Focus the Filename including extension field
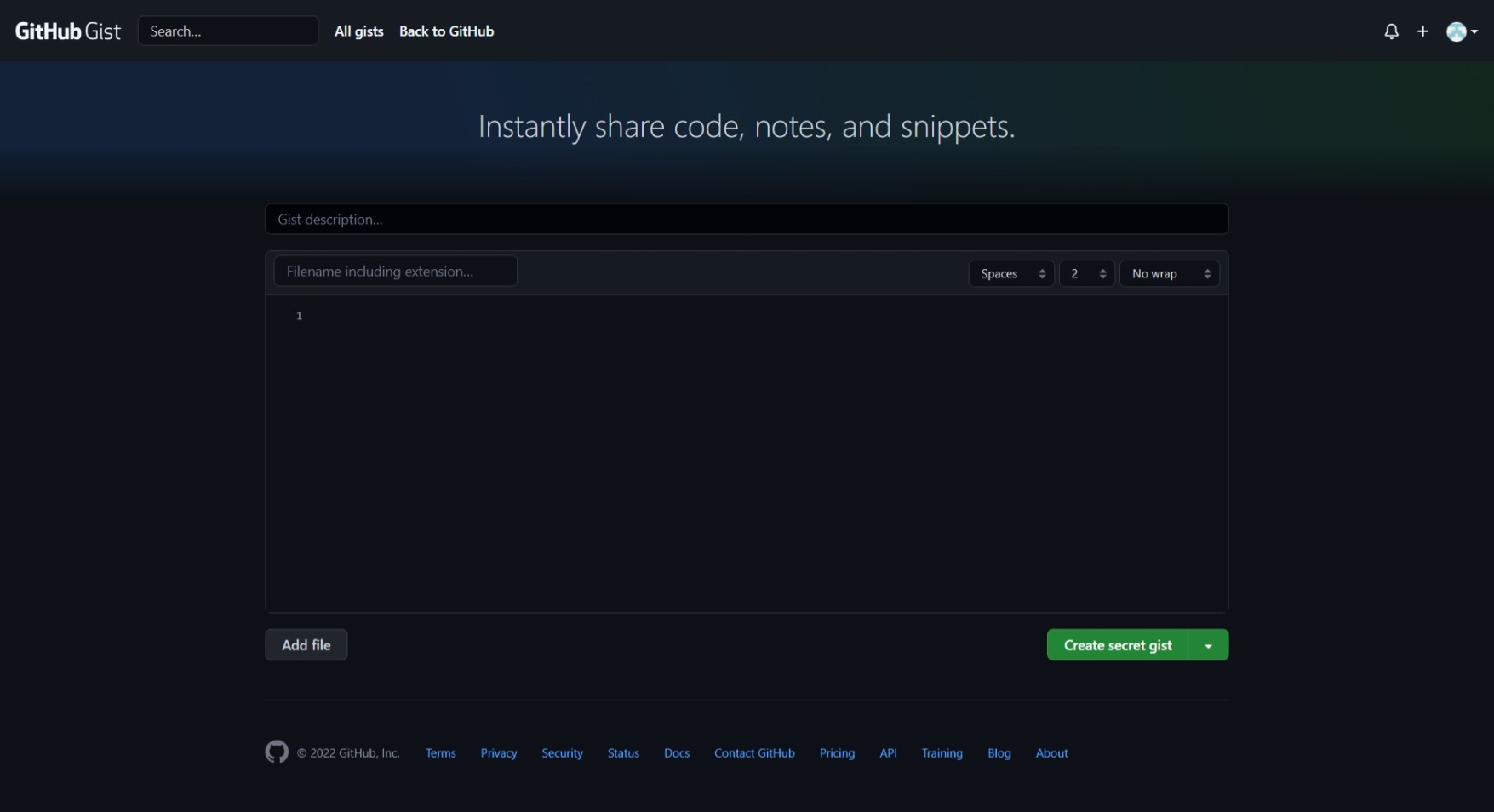 point(396,272)
